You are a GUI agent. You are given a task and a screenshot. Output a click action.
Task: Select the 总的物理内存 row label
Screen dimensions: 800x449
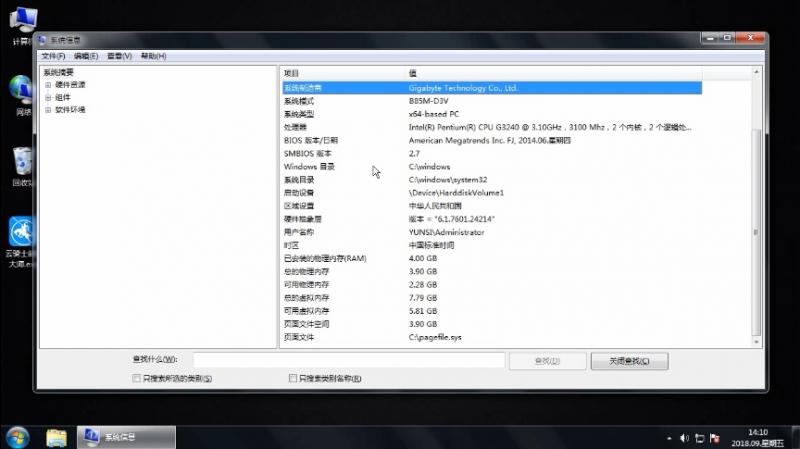pyautogui.click(x=306, y=271)
